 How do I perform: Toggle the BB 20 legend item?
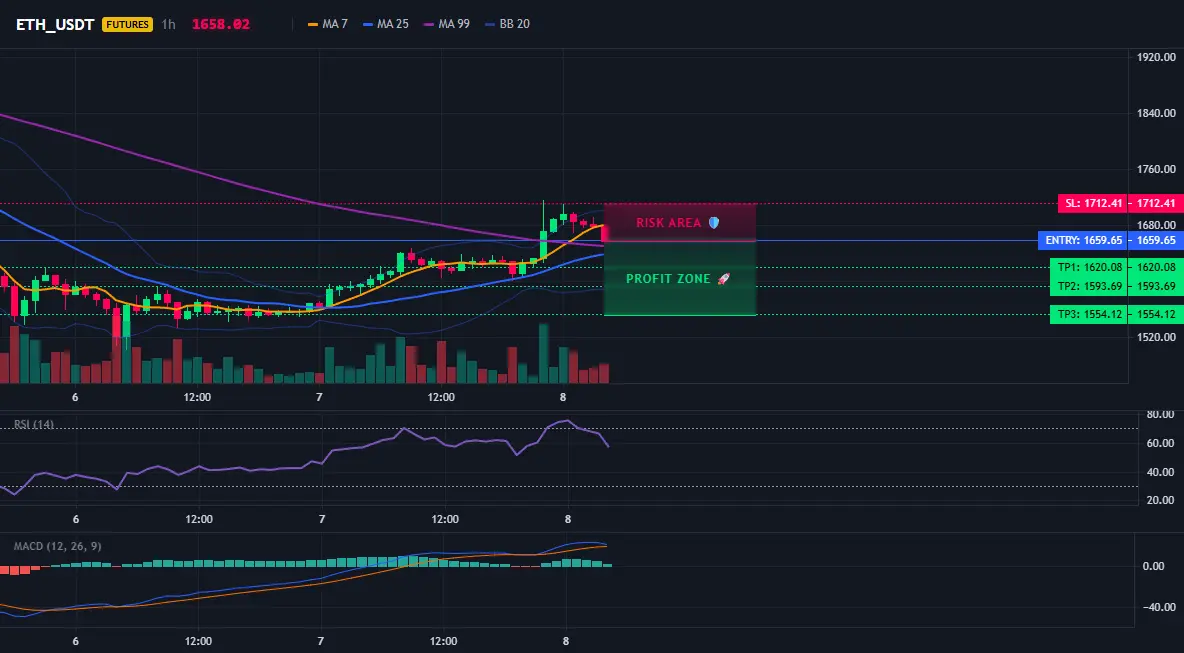[x=507, y=24]
